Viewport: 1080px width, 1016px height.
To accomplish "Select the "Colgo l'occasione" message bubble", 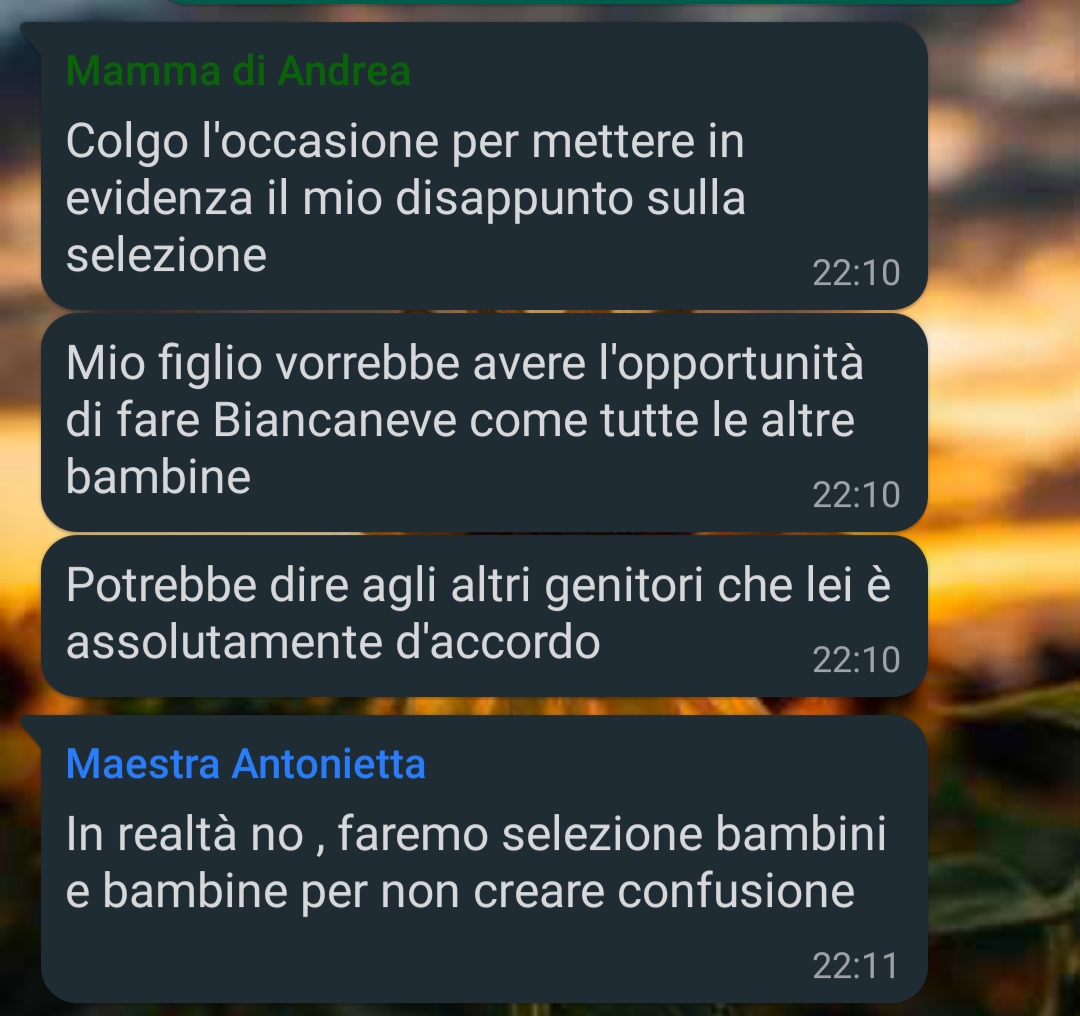I will point(484,166).
